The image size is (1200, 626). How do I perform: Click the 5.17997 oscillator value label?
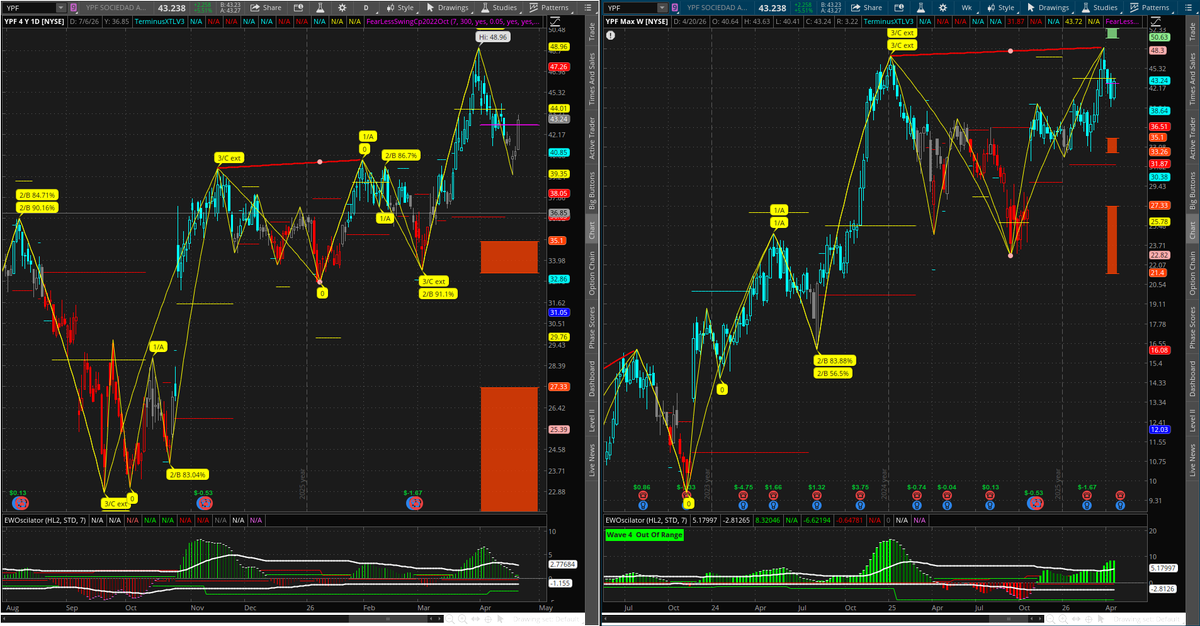pyautogui.click(x=1161, y=568)
